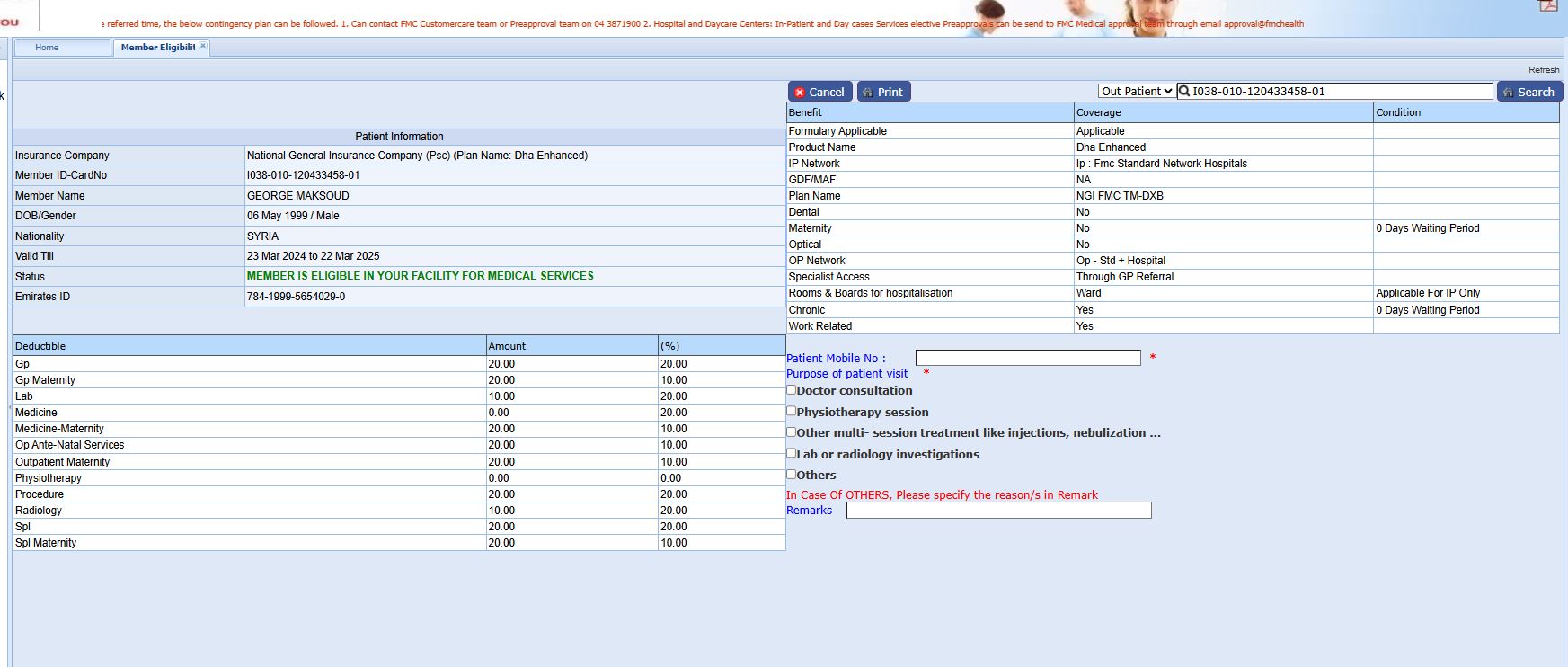1568x667 pixels.
Task: Enable Lab or radiology investigations option
Action: click(792, 453)
